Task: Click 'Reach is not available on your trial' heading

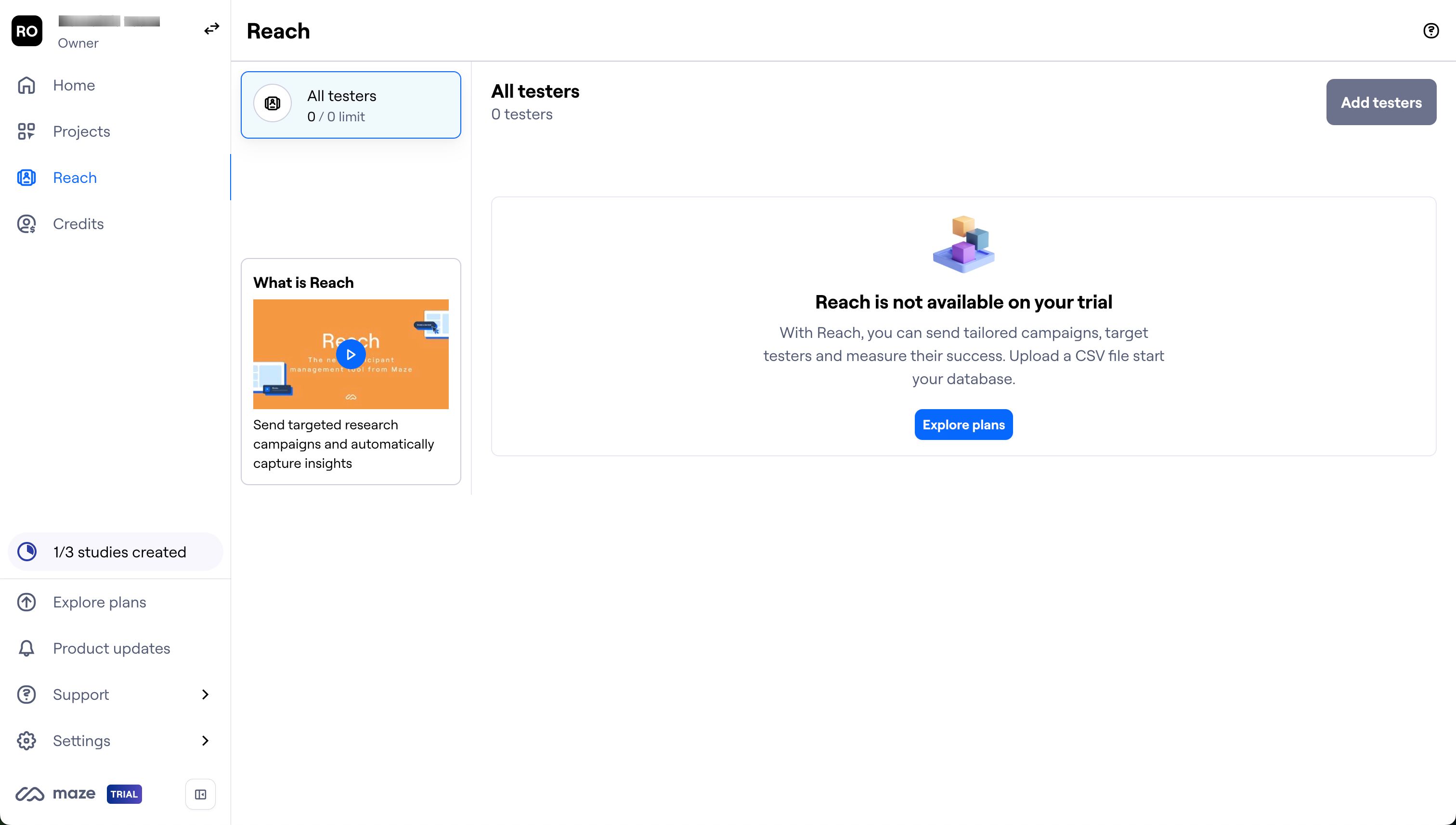Action: tap(963, 302)
